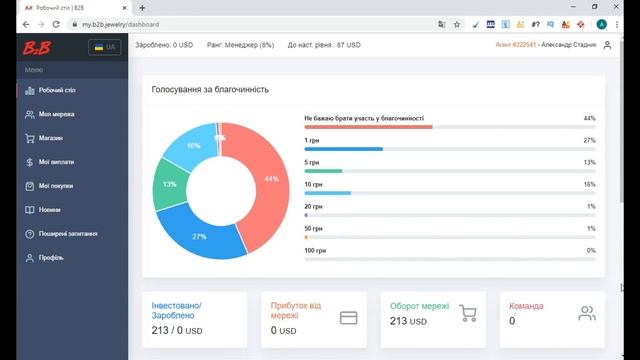Open Робочий стіл menu item
The height and width of the screenshot is (360, 640).
click(57, 90)
